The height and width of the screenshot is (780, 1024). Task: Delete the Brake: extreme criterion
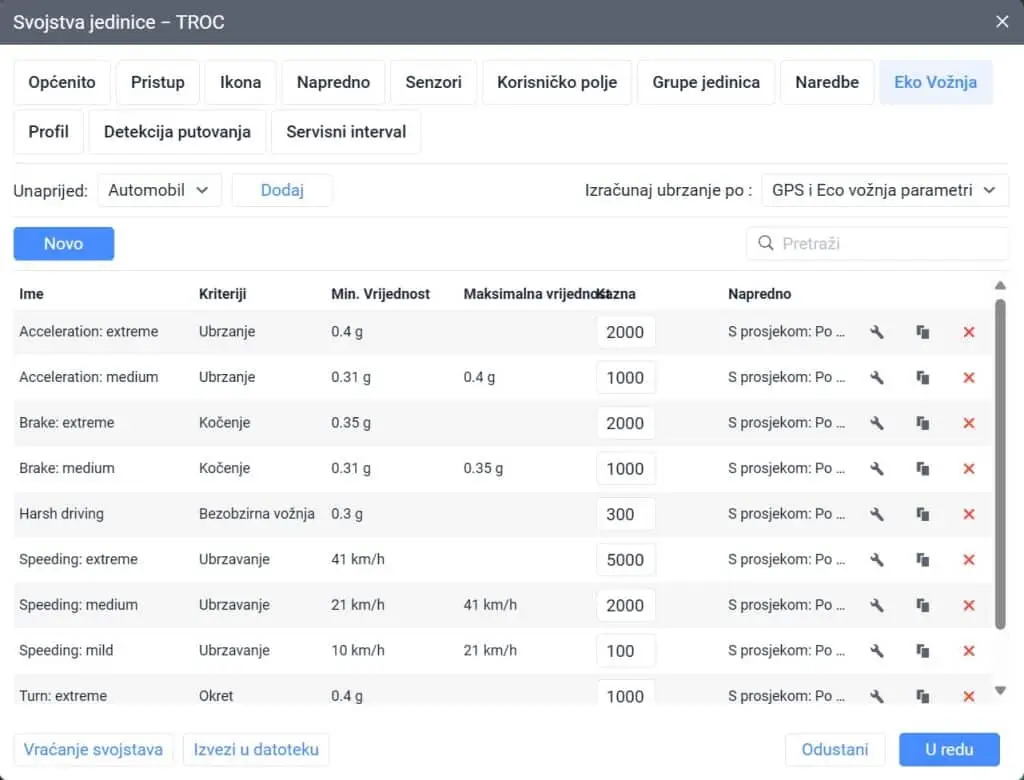tap(968, 423)
